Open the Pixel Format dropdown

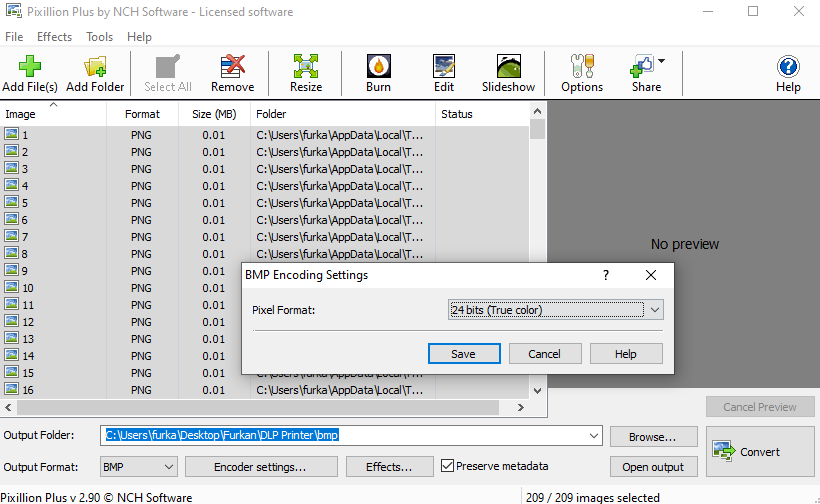click(x=556, y=310)
